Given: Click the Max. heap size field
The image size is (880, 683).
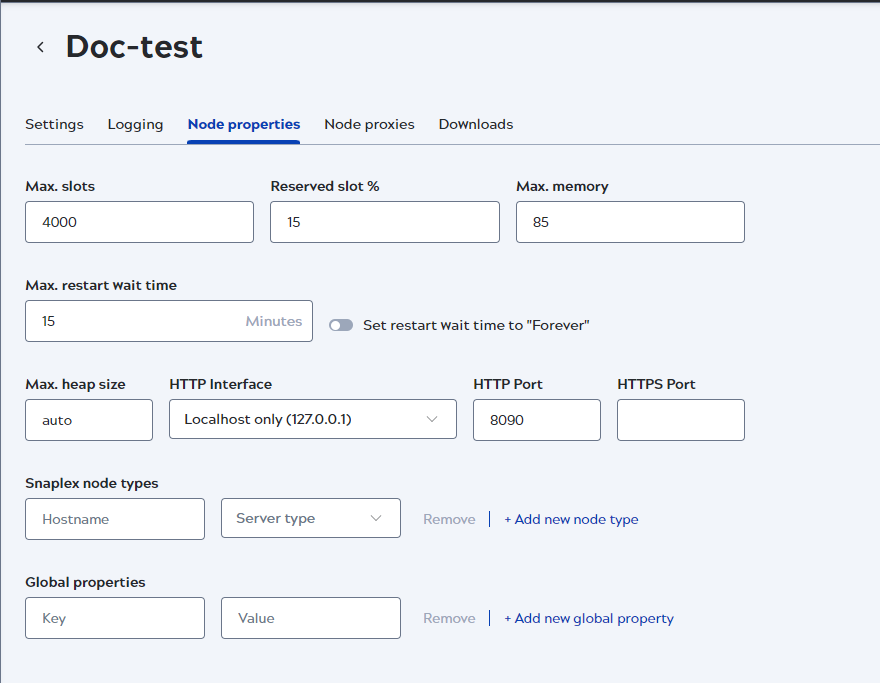Looking at the screenshot, I should click(89, 420).
